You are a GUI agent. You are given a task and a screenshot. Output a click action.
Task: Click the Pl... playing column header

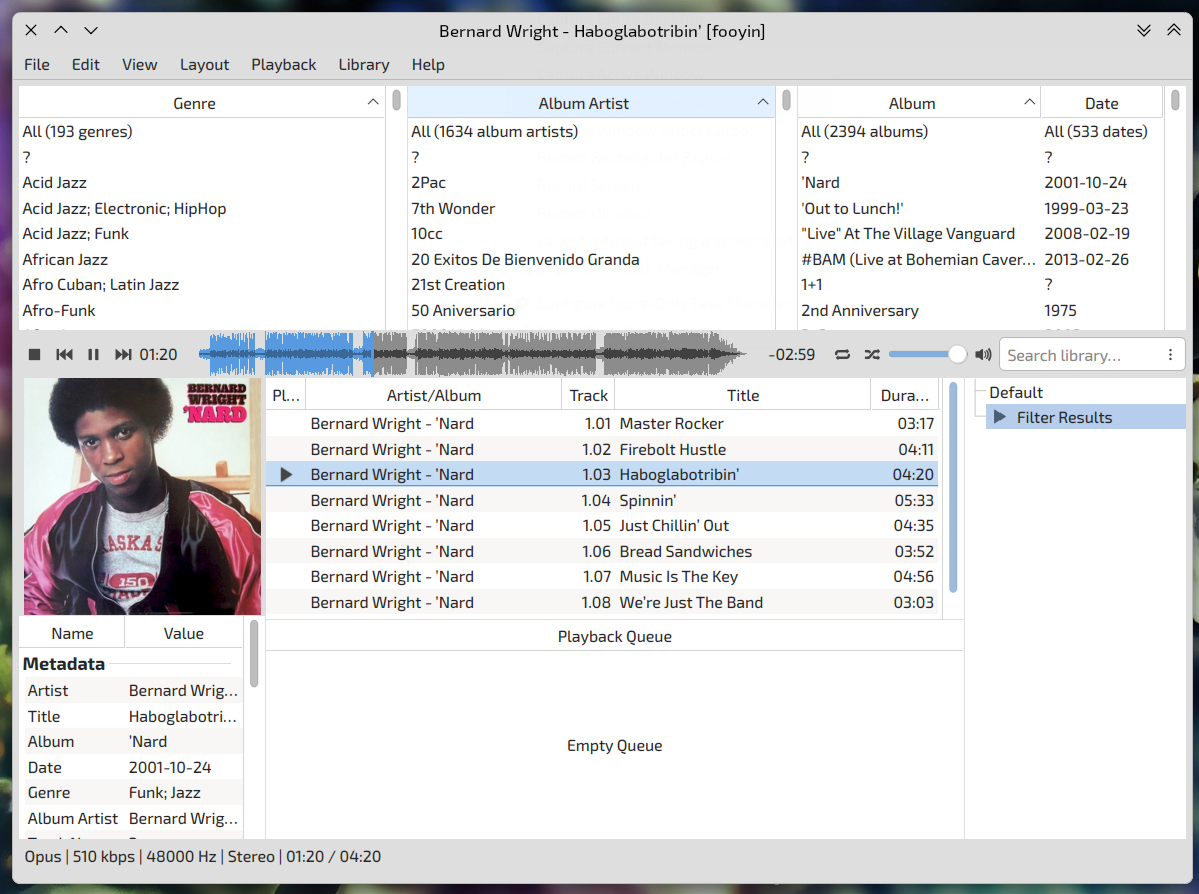pos(286,395)
